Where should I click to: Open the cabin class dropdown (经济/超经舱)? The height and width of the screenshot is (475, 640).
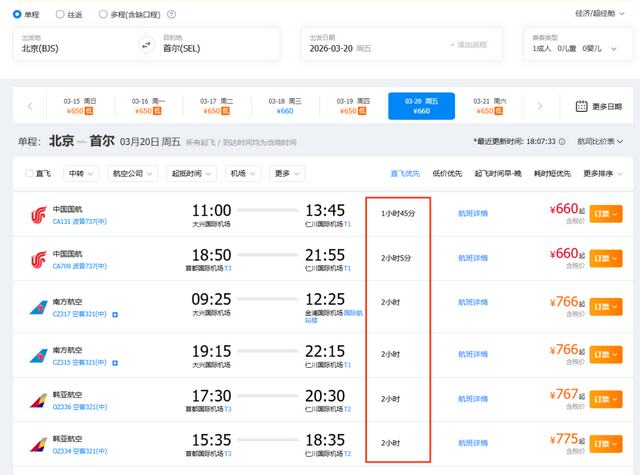click(x=600, y=13)
